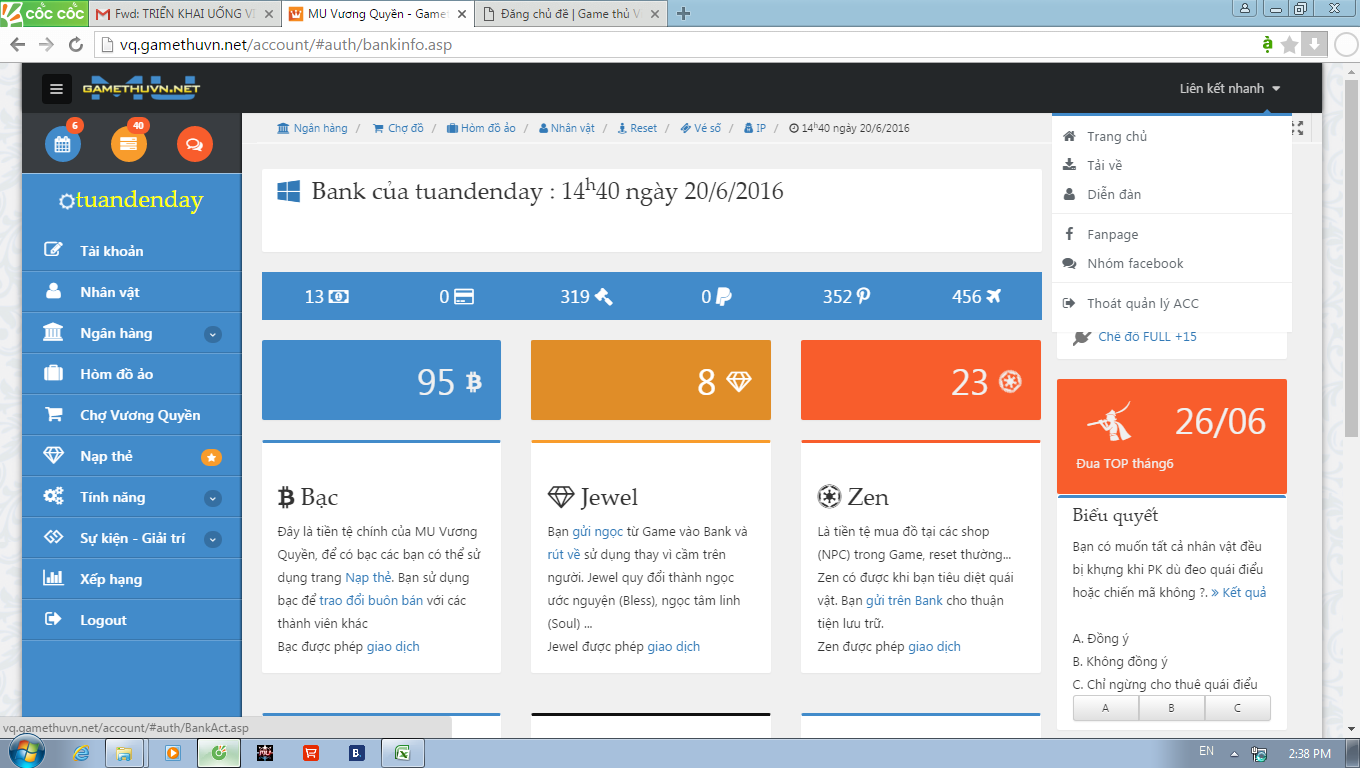This screenshot has height=768, width=1360.
Task: Expand the Tính năng sidebar submenu
Action: [x=212, y=498]
